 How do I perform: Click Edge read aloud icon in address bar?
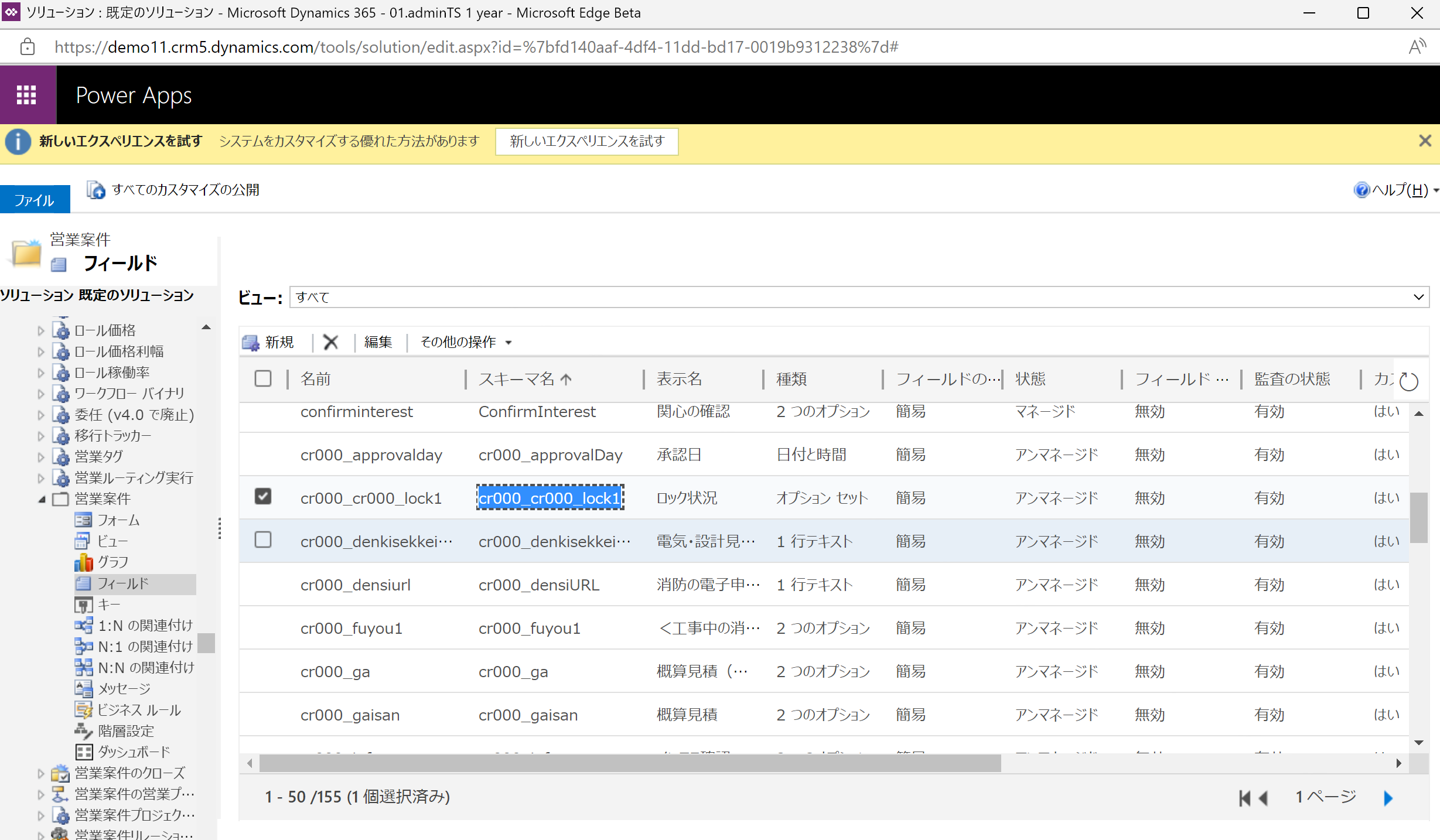pos(1417,47)
